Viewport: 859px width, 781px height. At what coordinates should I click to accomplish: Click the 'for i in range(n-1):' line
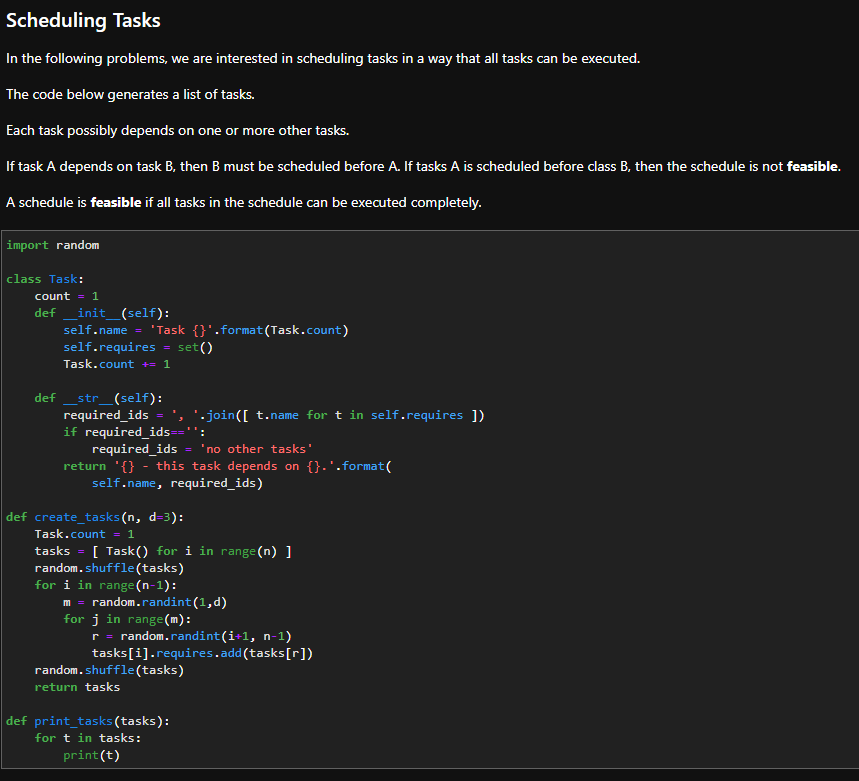point(106,585)
